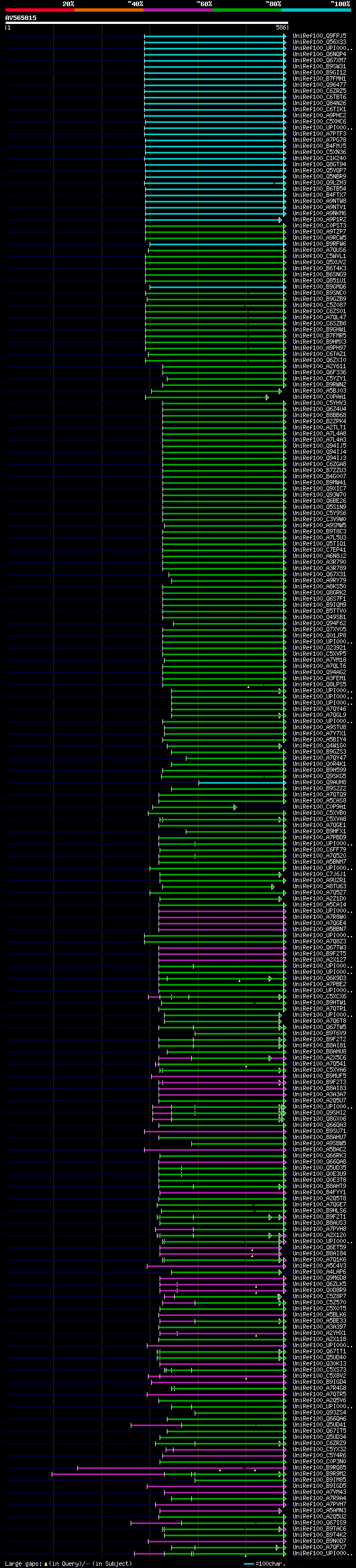The image size is (356, 1568).
Task: Click UniRef100_A7QFX7 label
Action: click(x=319, y=1547)
